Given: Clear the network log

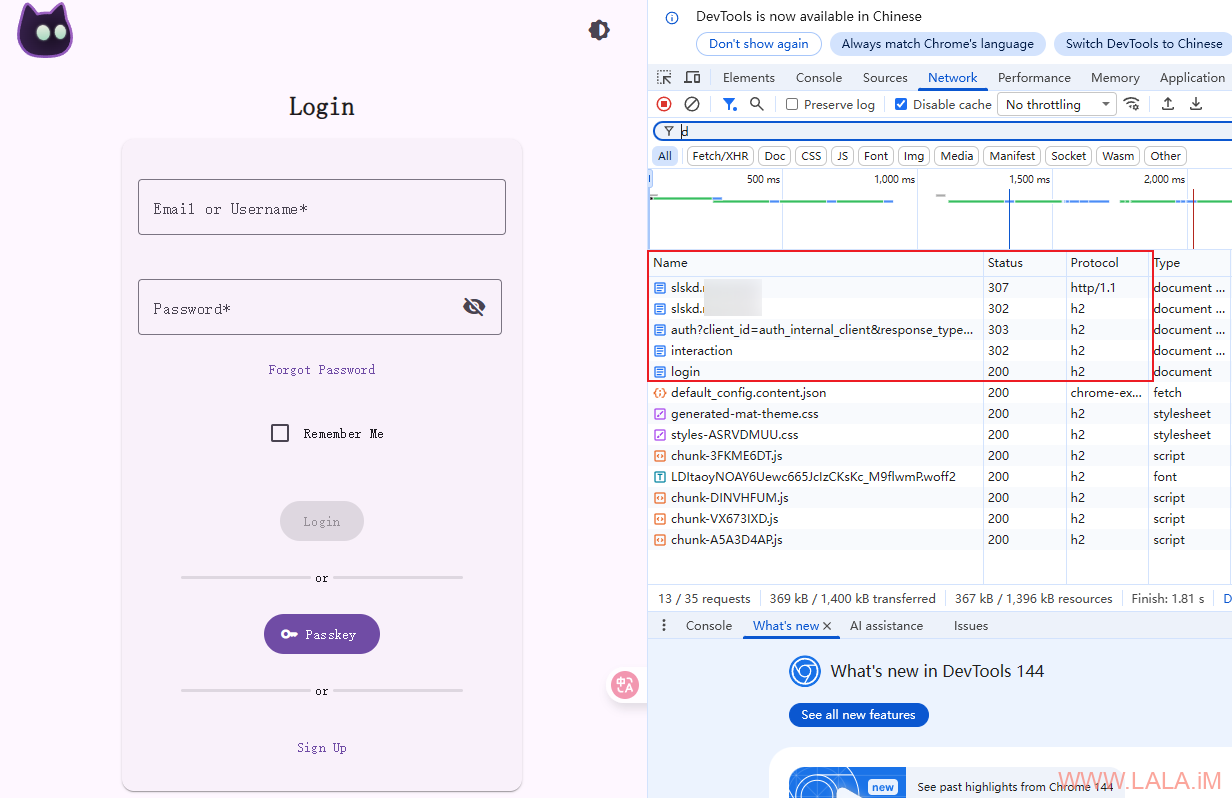Looking at the screenshot, I should point(691,104).
